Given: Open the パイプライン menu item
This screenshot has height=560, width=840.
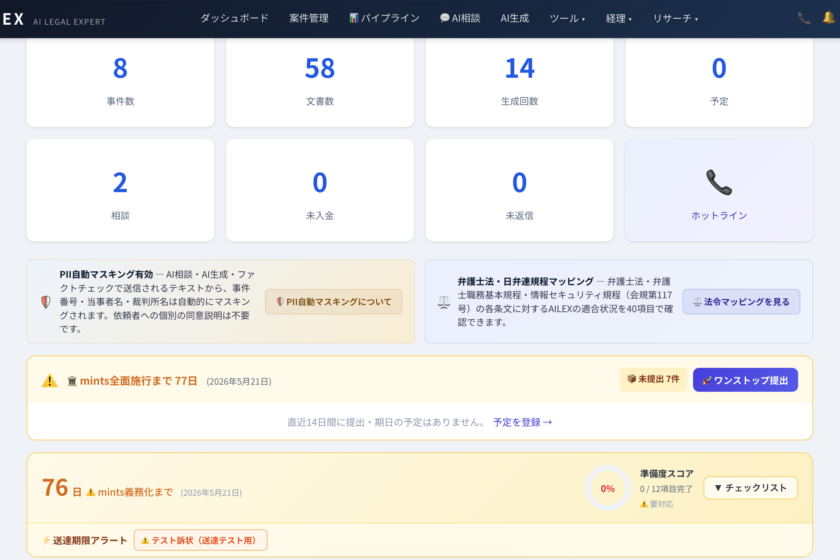Looking at the screenshot, I should (384, 18).
